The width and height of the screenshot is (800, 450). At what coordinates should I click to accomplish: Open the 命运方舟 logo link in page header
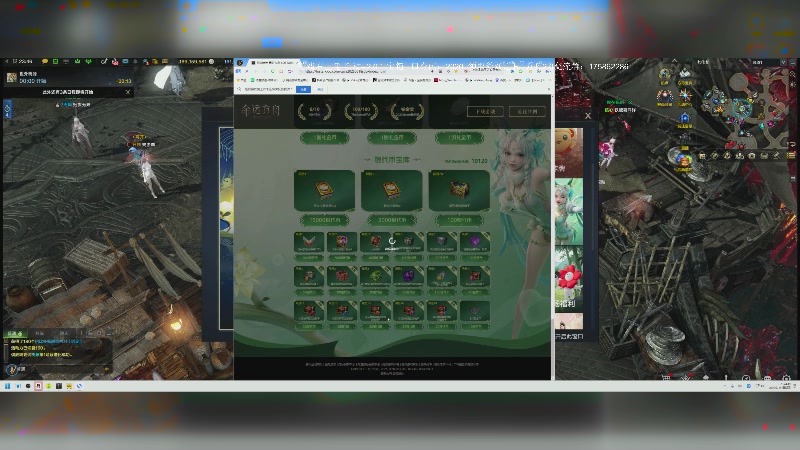pos(261,111)
